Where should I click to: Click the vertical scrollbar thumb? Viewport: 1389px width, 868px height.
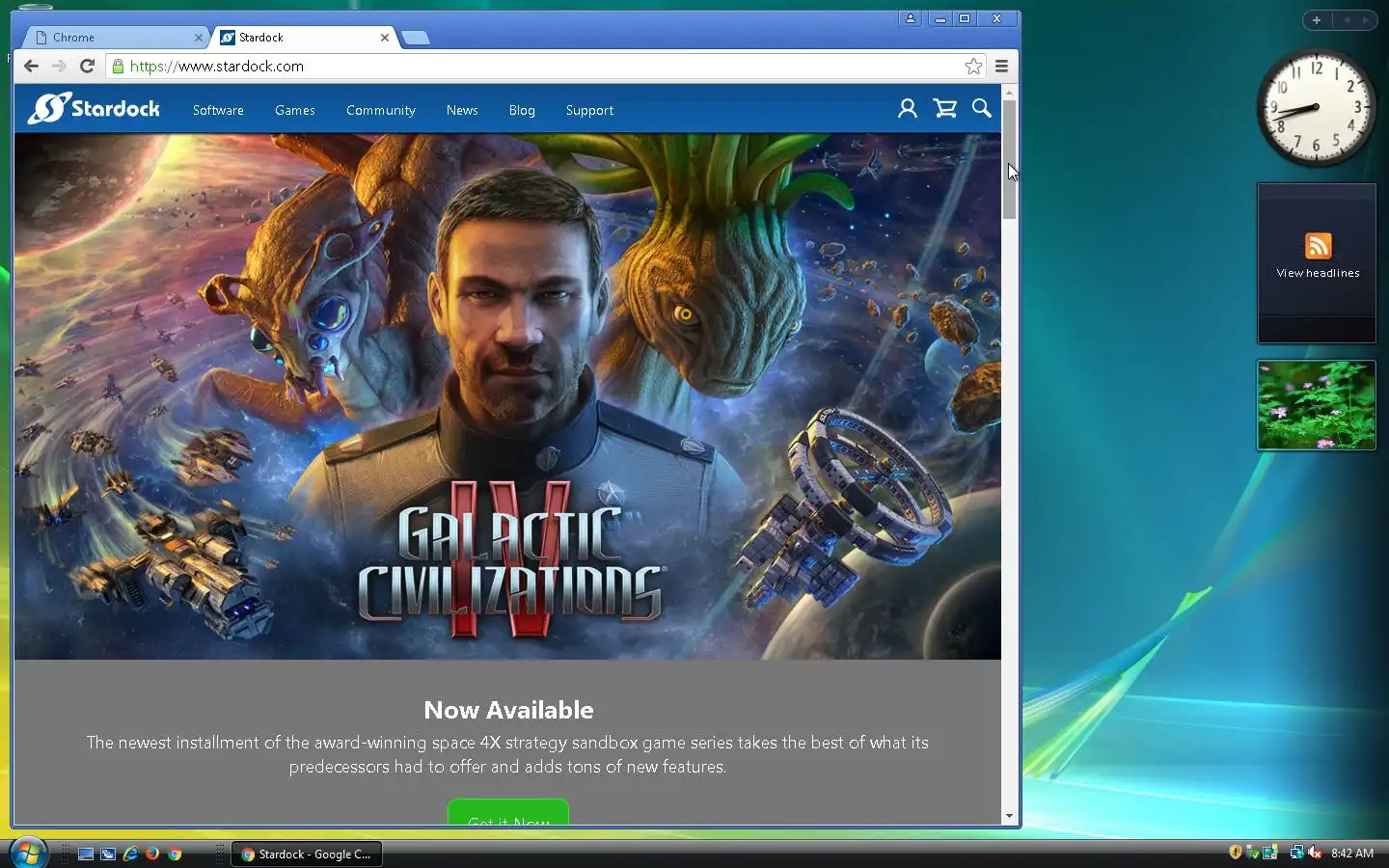[1009, 159]
